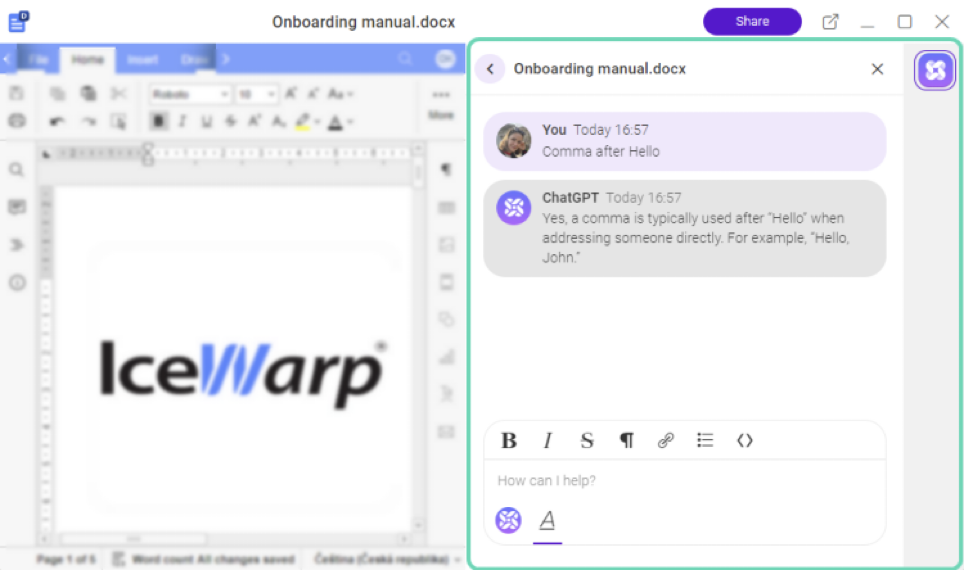Toggle Italic in the document ribbon
This screenshot has height=570, width=964.
point(182,121)
